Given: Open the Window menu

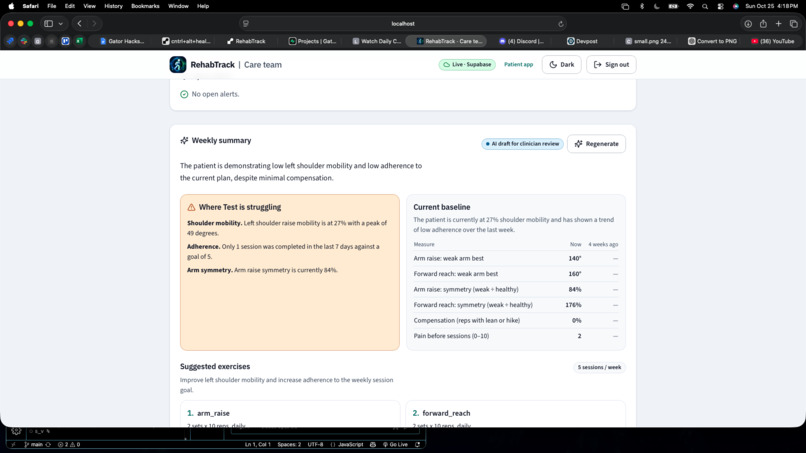Looking at the screenshot, I should pos(178,6).
